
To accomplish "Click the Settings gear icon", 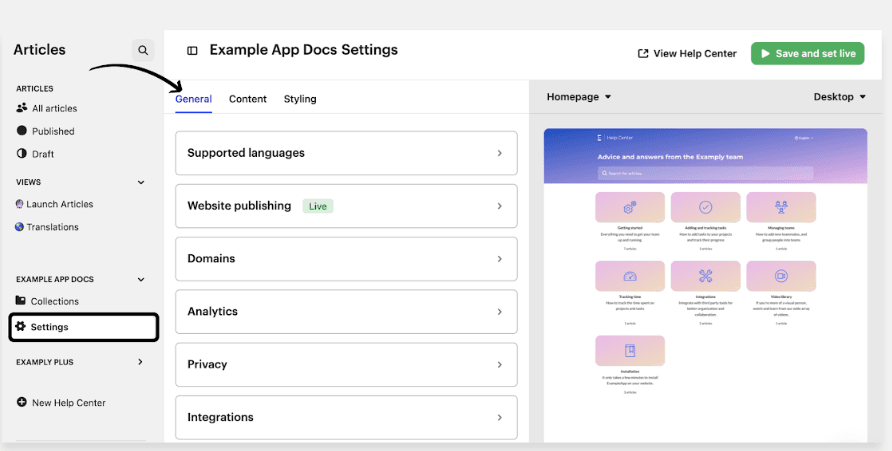I will [20, 326].
